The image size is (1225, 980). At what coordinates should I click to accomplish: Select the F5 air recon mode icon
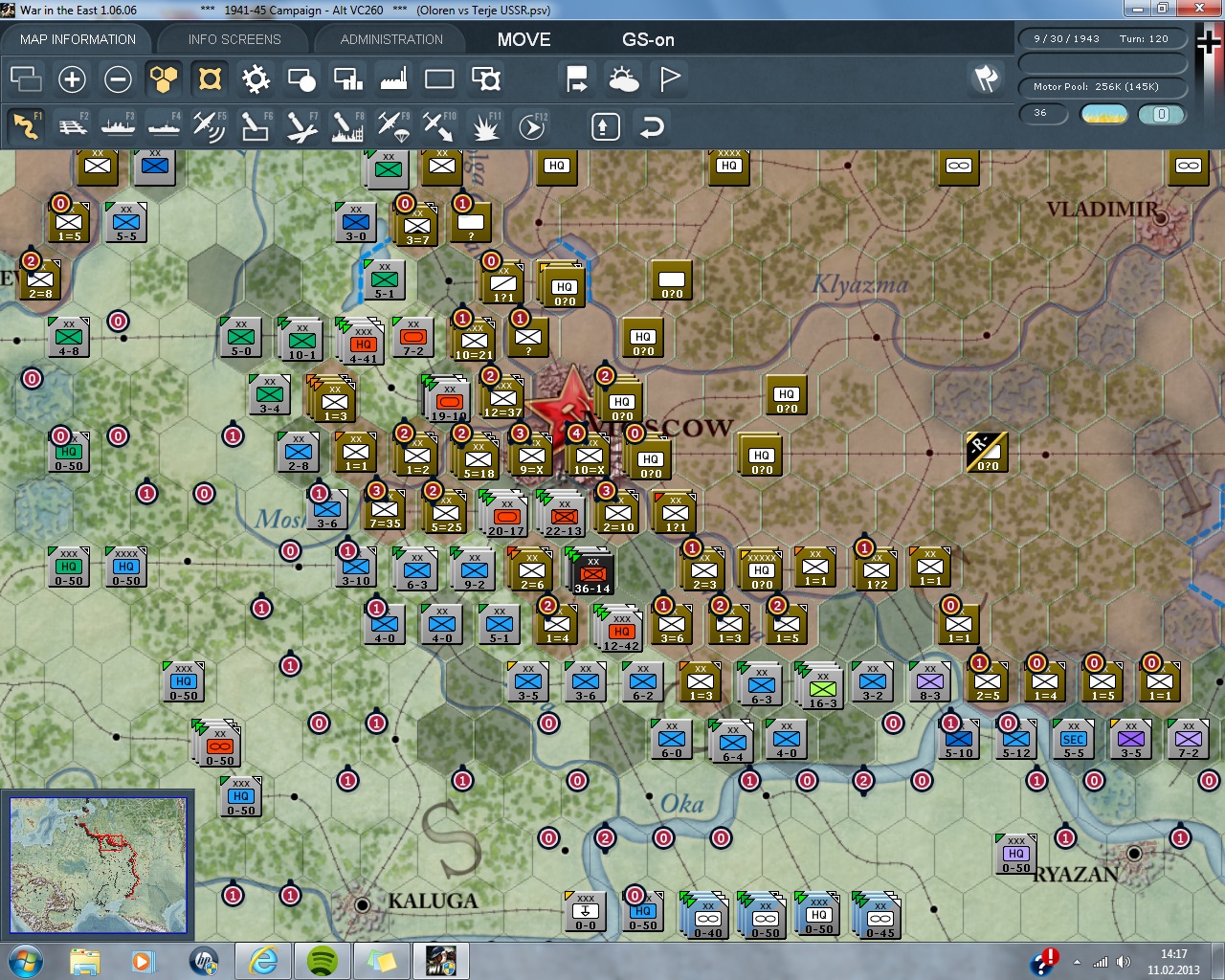210,126
